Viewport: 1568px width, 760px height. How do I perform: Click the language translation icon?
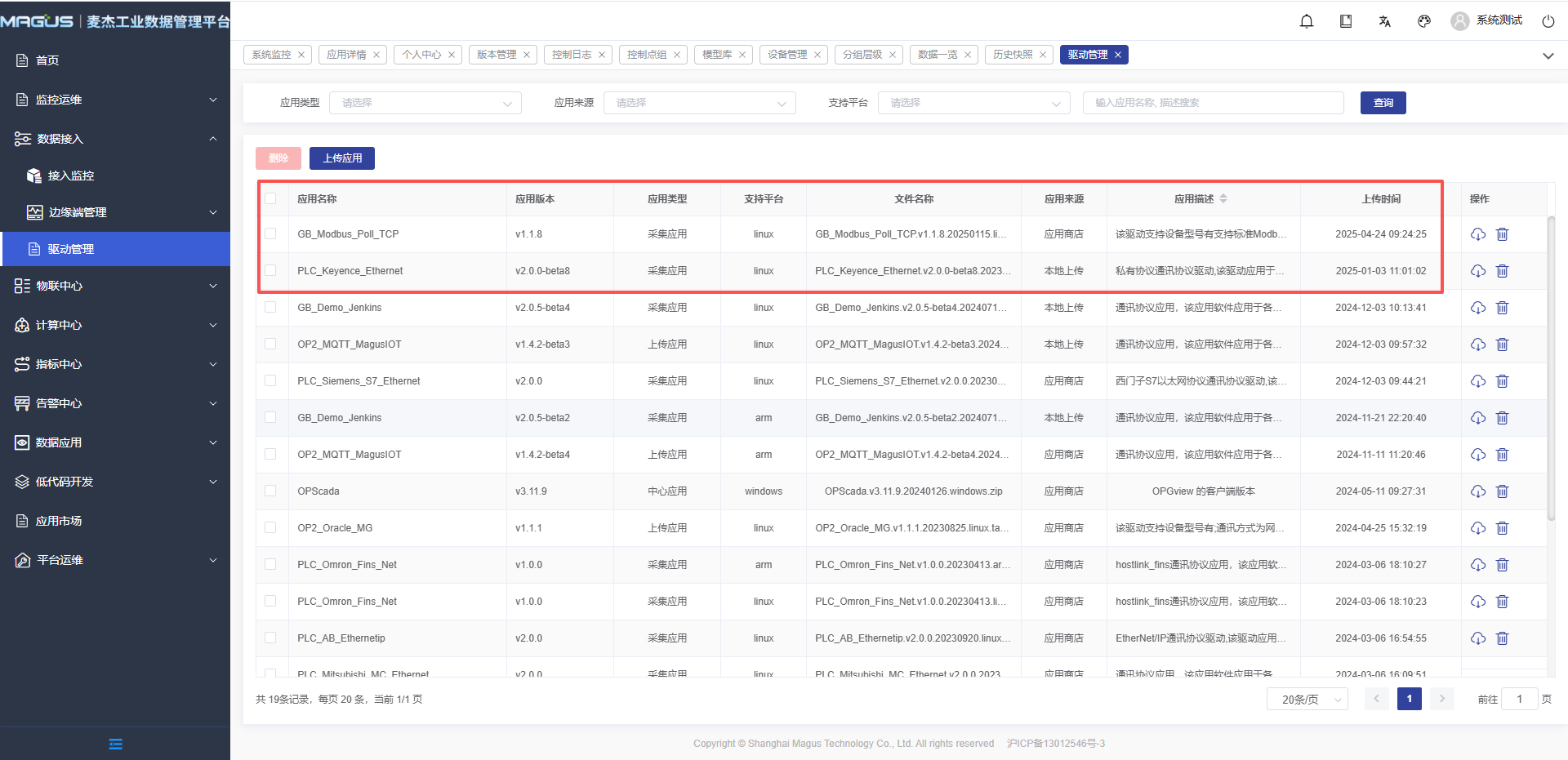point(1385,21)
